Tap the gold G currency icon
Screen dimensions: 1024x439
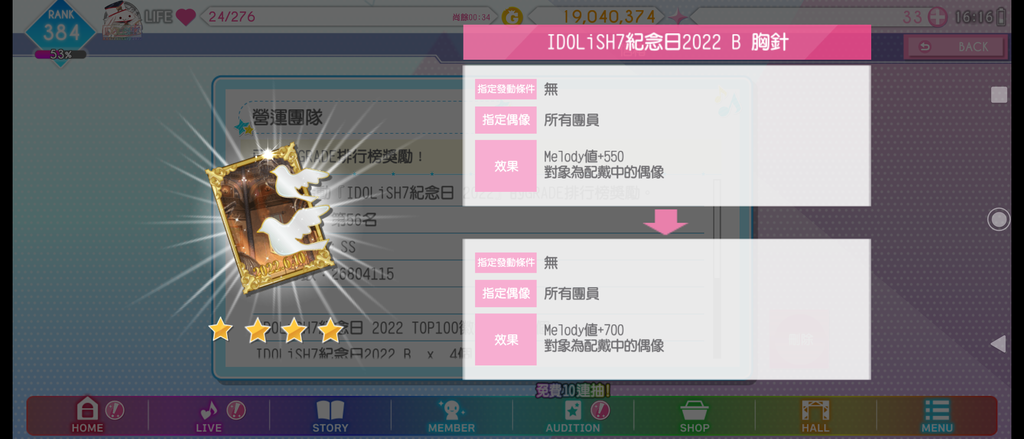512,17
